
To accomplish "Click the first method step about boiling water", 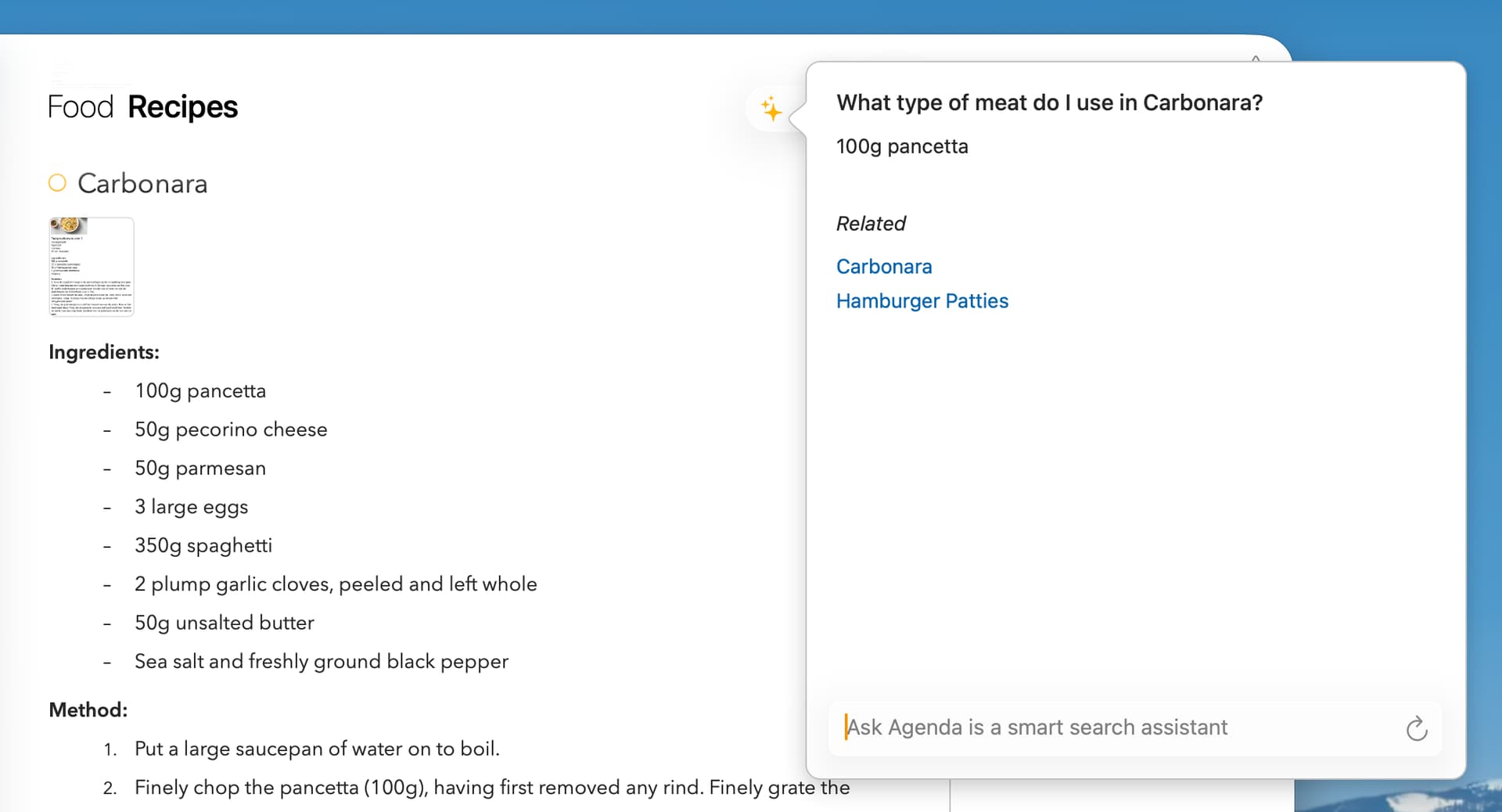I will [x=317, y=749].
